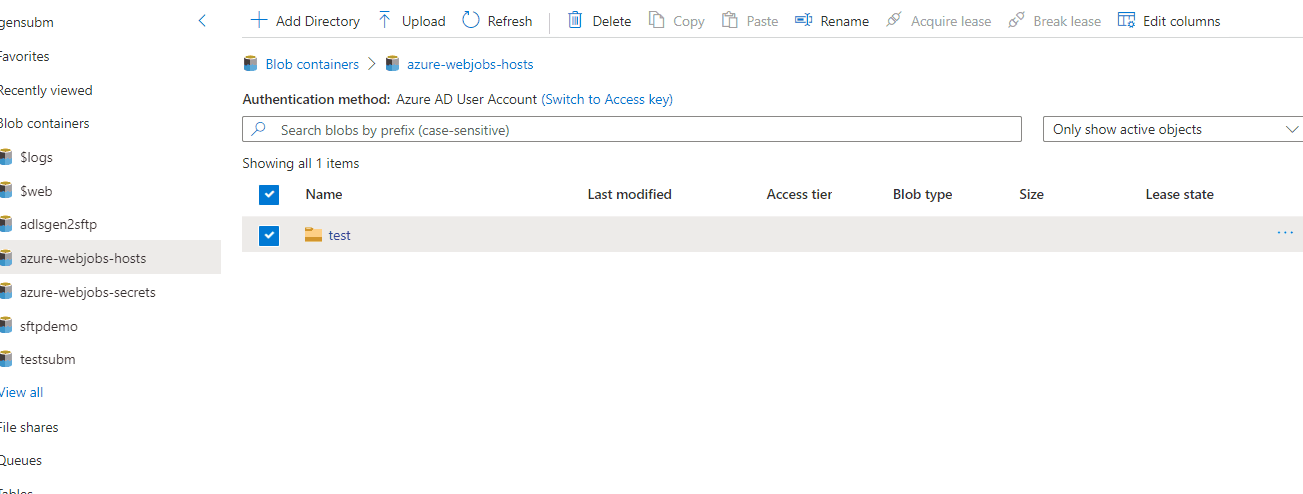Click the $web container icon

click(6, 191)
